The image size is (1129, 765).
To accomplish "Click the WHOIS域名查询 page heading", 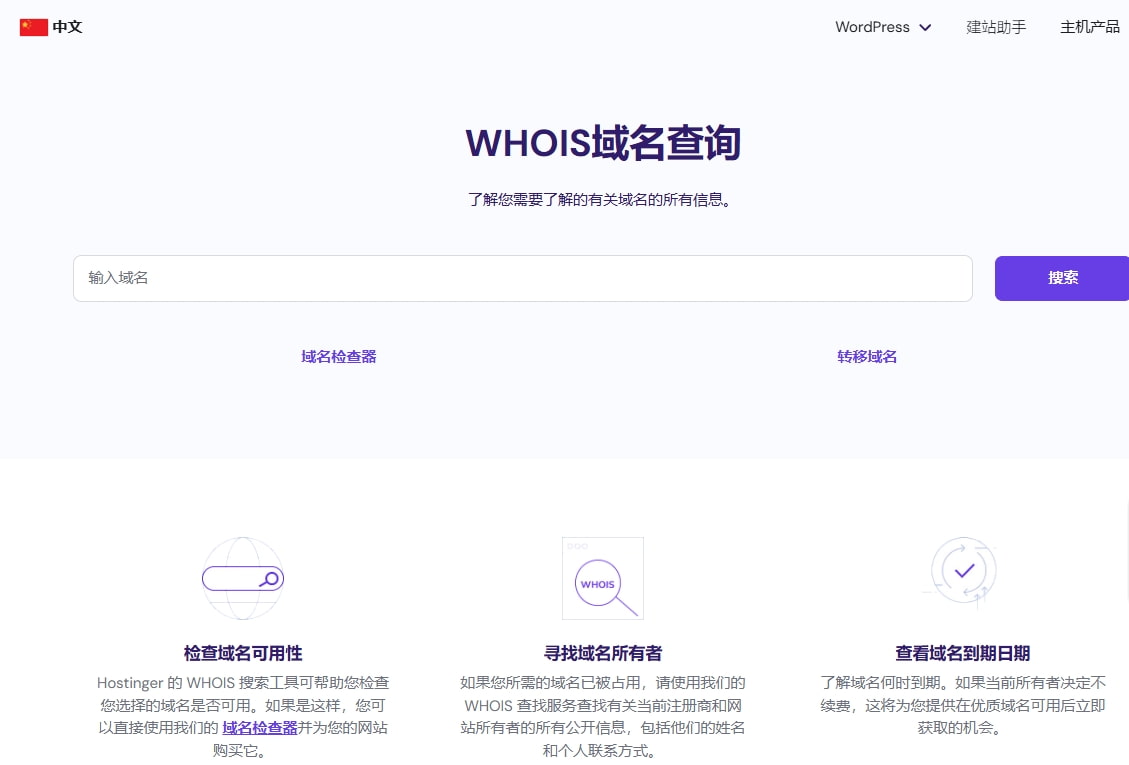I will [602, 143].
